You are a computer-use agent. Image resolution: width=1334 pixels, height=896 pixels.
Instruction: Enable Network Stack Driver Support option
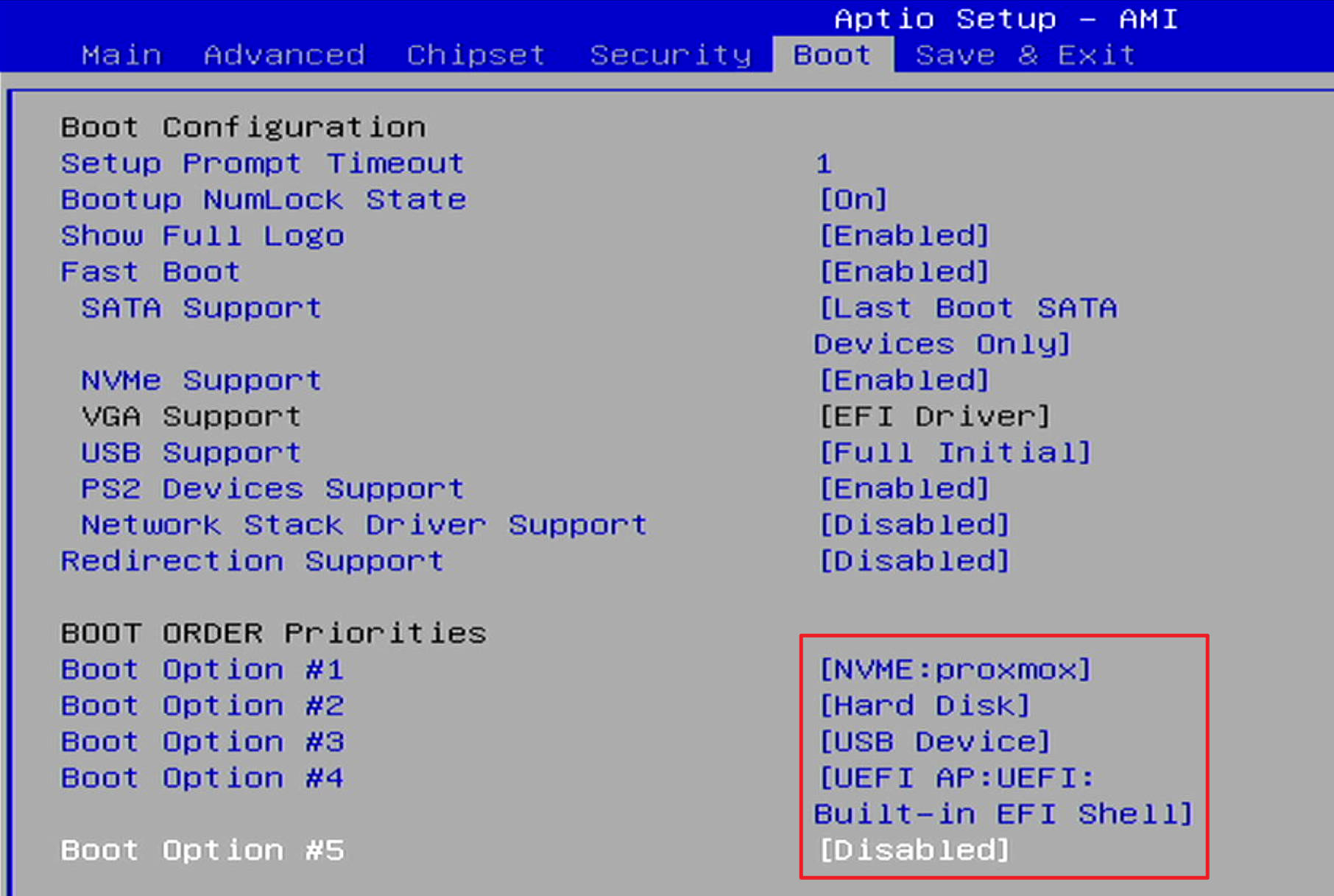click(x=914, y=524)
